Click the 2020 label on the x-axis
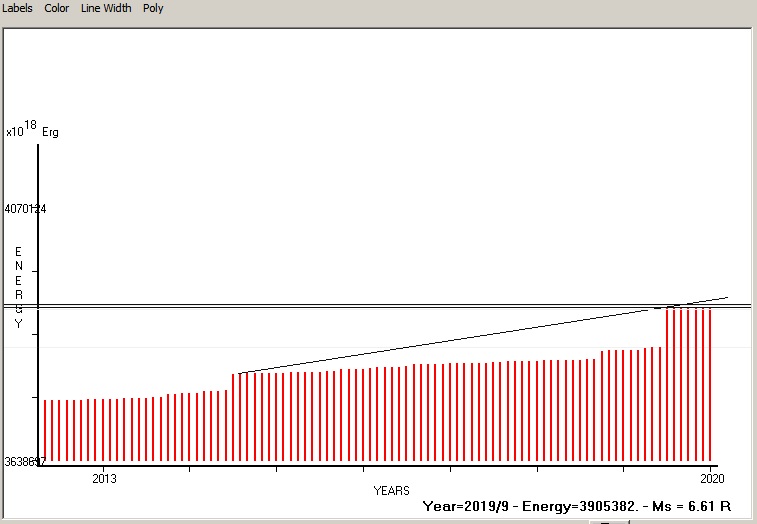The image size is (757, 524). 711,478
